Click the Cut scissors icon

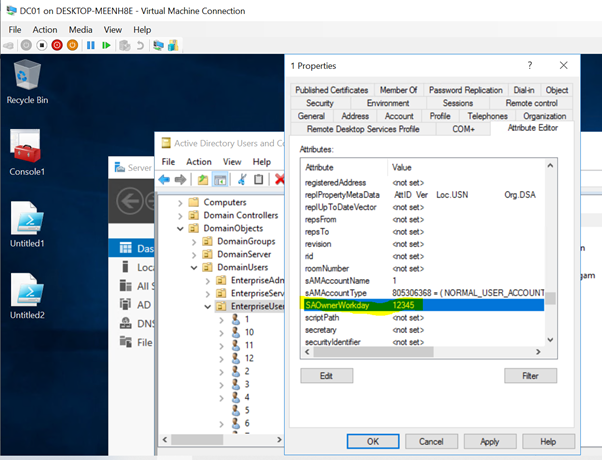point(242,179)
